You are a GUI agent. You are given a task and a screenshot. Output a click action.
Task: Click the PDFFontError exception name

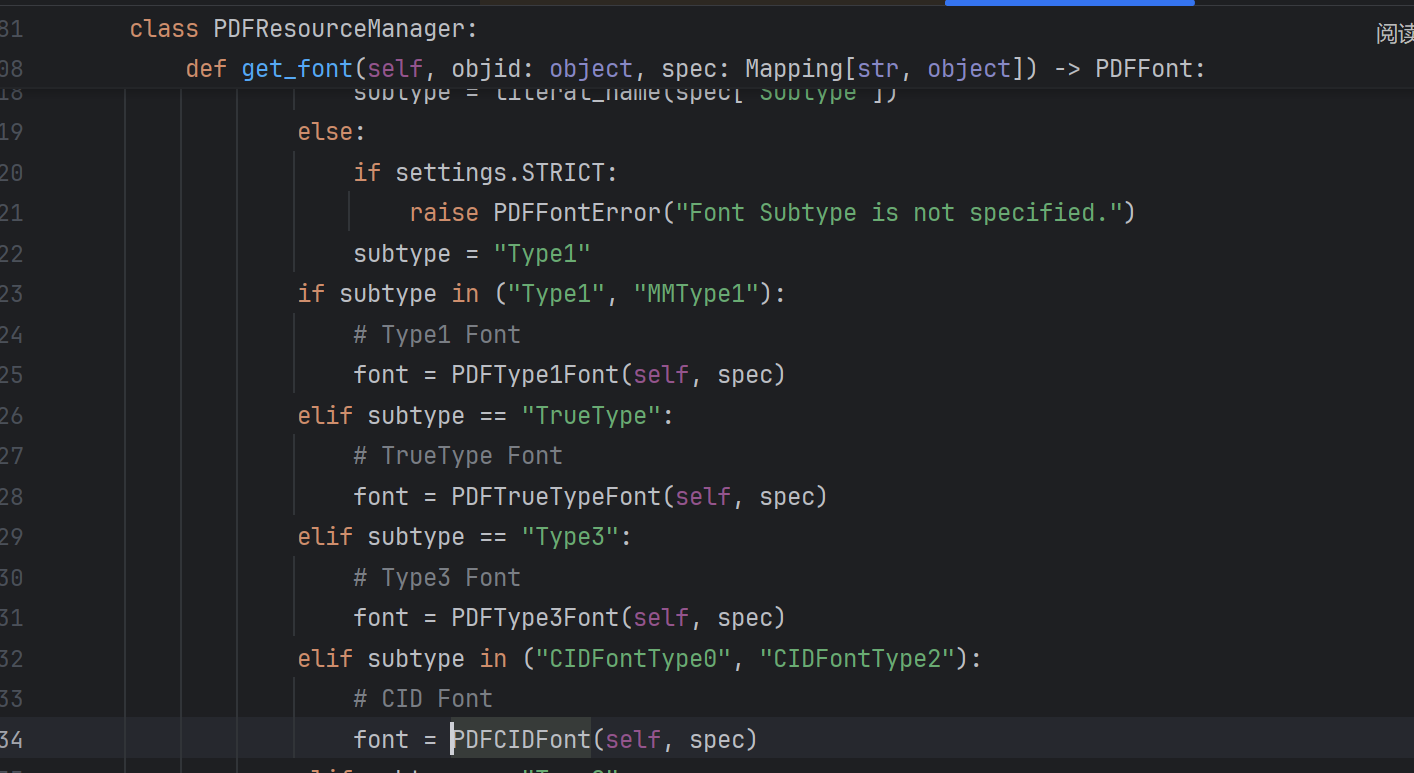[x=577, y=213]
